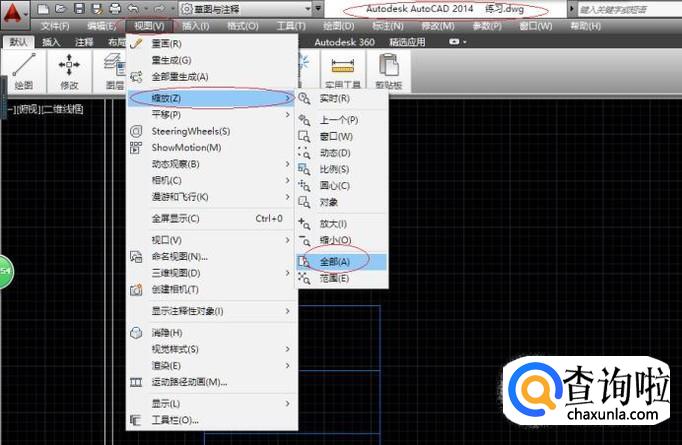
Task: Open the 文件(F) menu
Action: (55, 26)
